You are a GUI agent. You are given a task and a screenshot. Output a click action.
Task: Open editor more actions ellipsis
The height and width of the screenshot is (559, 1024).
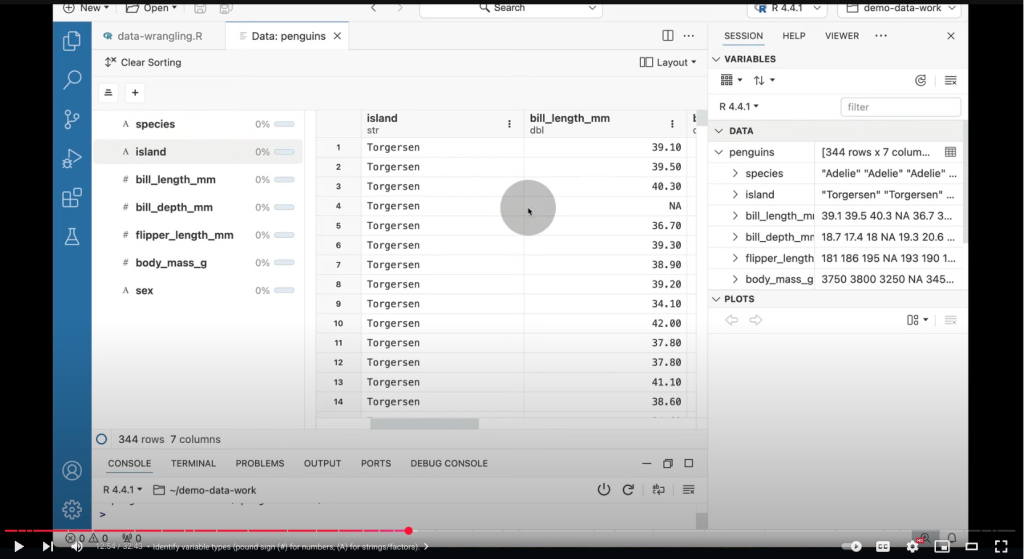pyautogui.click(x=689, y=36)
